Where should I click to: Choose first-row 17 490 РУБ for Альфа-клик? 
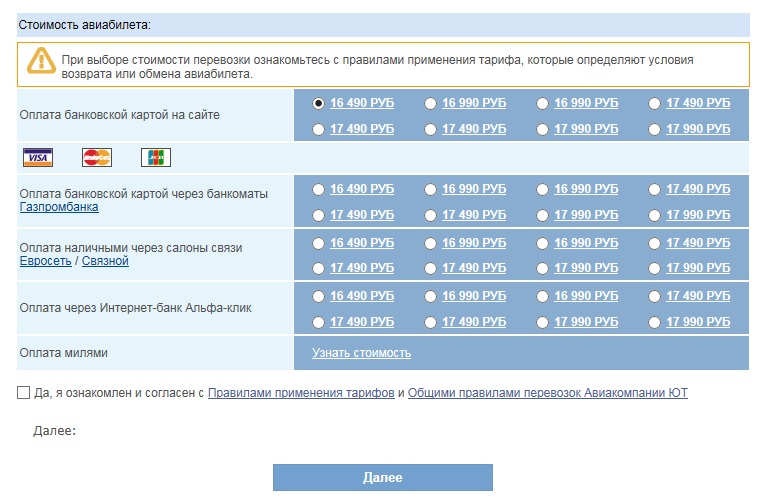[654, 297]
